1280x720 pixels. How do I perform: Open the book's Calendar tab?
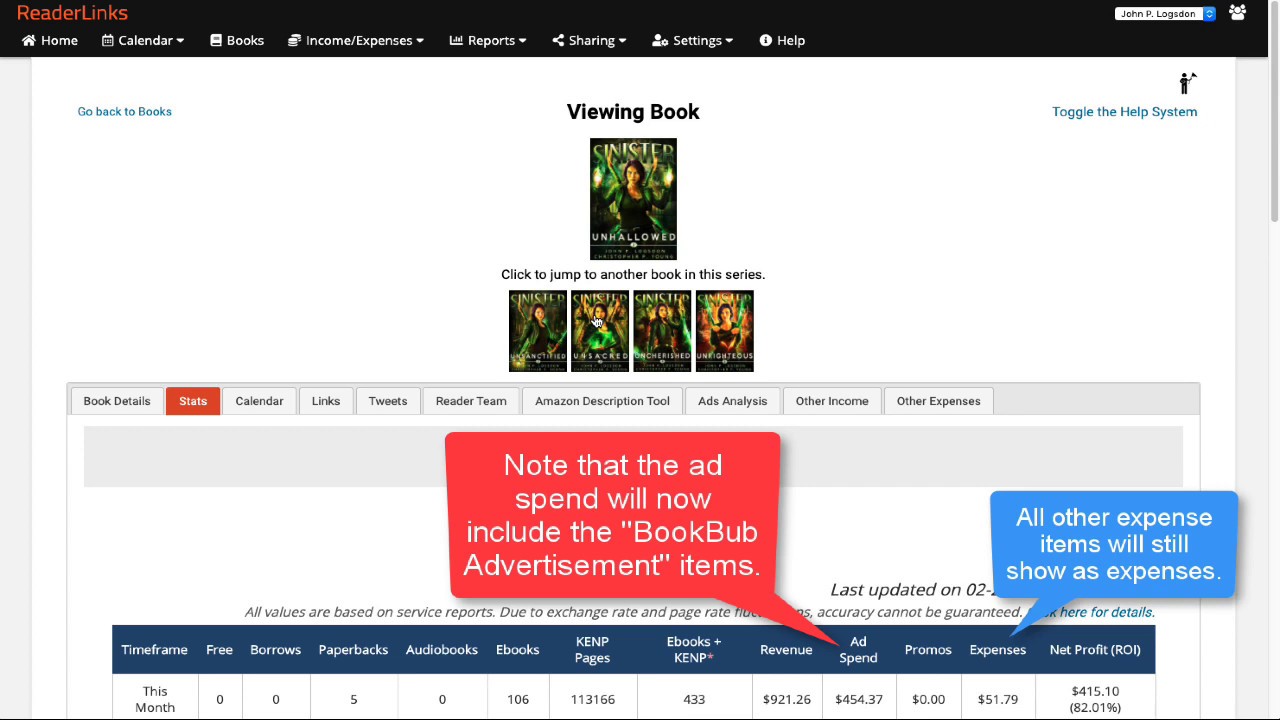click(x=259, y=401)
